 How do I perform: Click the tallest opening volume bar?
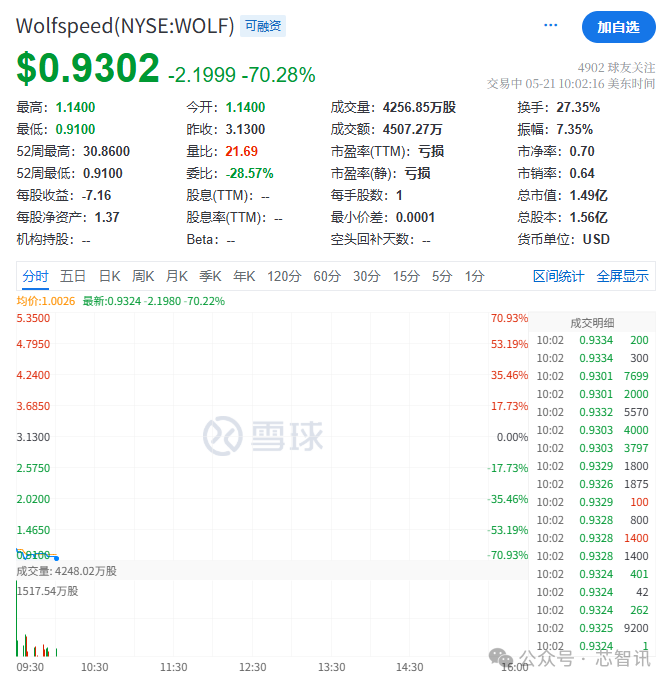coord(17,618)
